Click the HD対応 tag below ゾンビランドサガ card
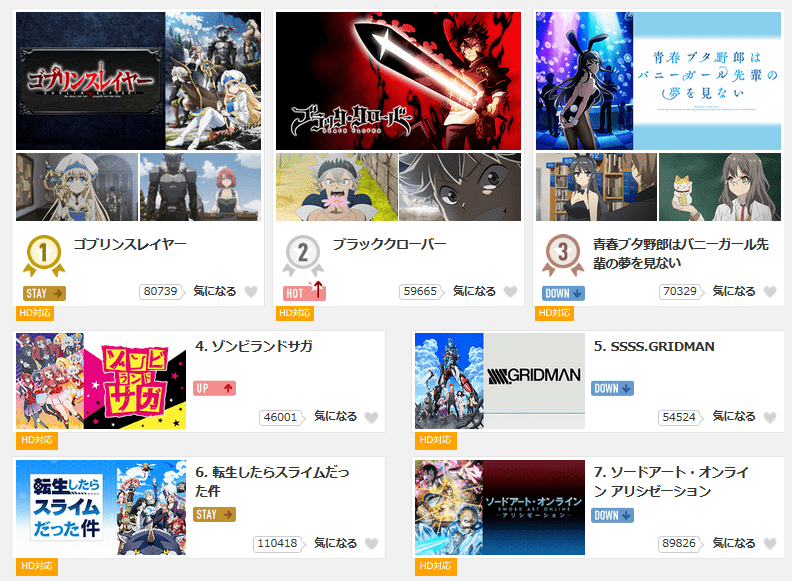 pos(37,440)
